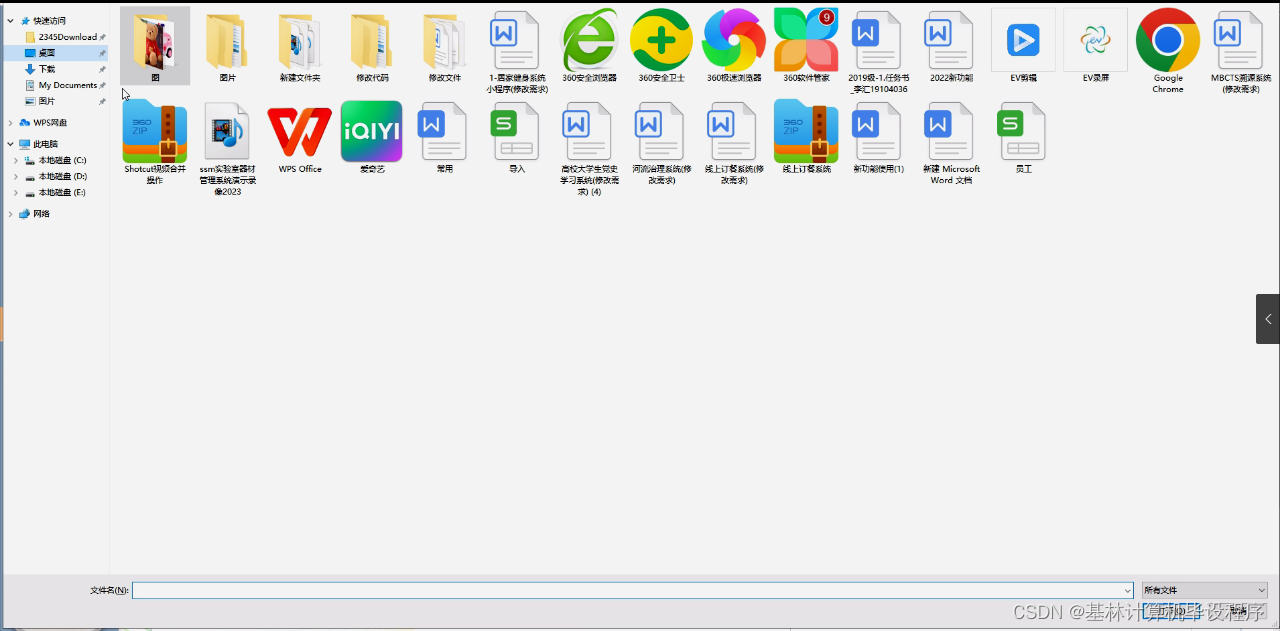This screenshot has width=1280, height=631.
Task: Select 本地磁盘 (E:) drive
Action: point(62,192)
